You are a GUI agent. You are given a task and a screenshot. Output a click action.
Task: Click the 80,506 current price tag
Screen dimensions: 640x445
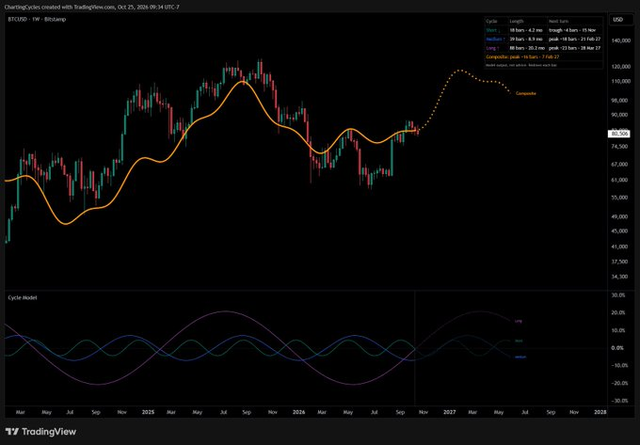tap(619, 134)
